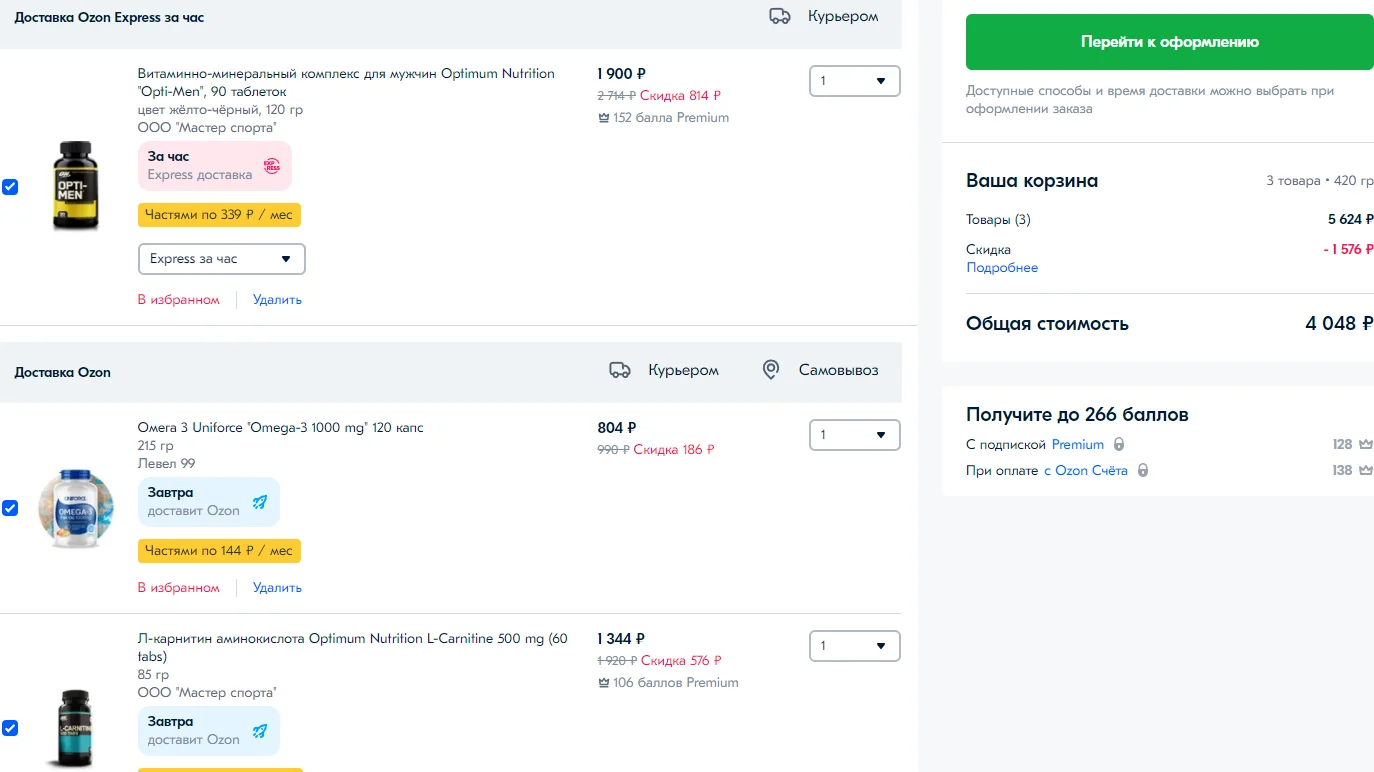The height and width of the screenshot is (772, 1374).
Task: Click the Omega-3 Uniforce product thumbnail
Action: (x=76, y=508)
